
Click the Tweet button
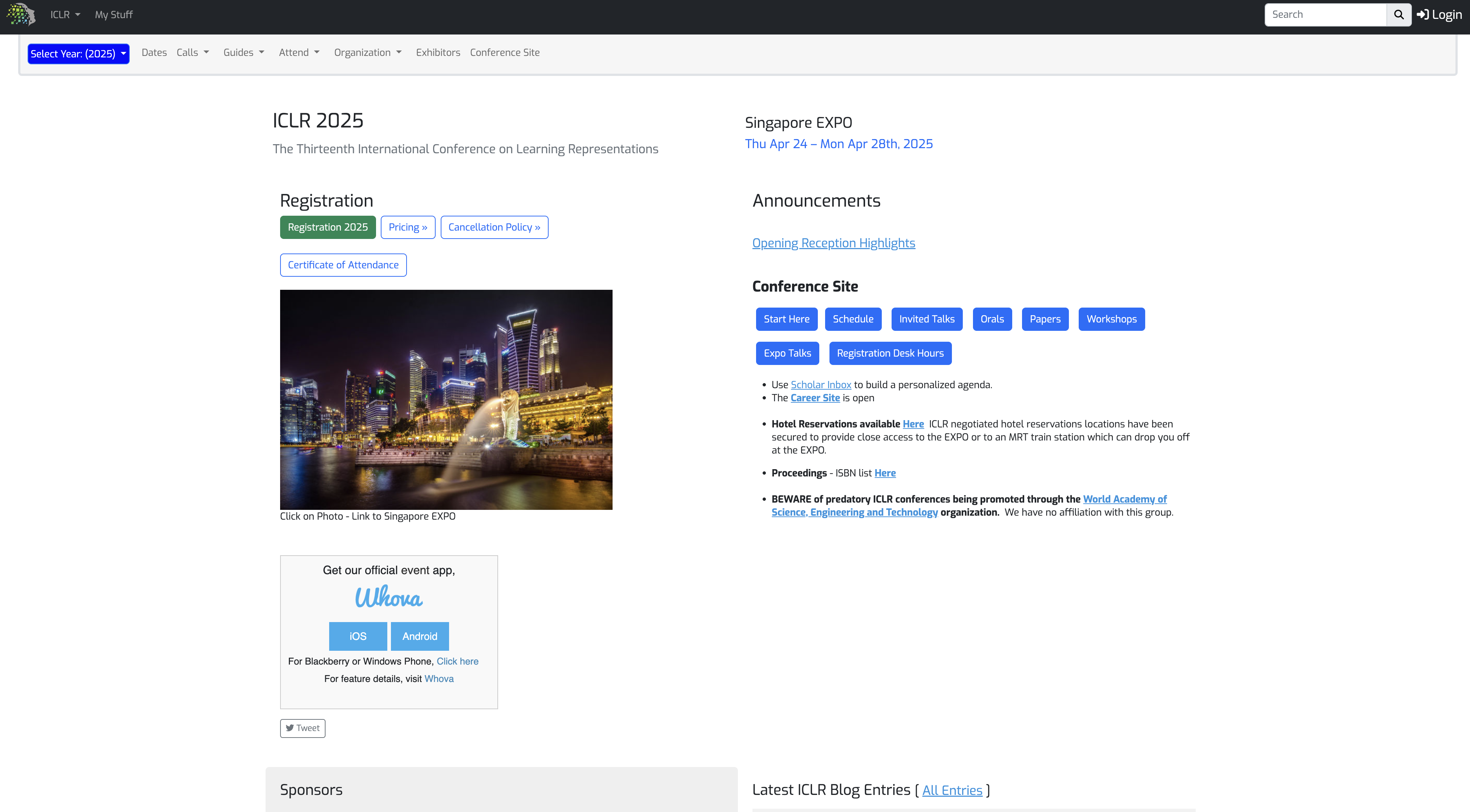click(302, 728)
